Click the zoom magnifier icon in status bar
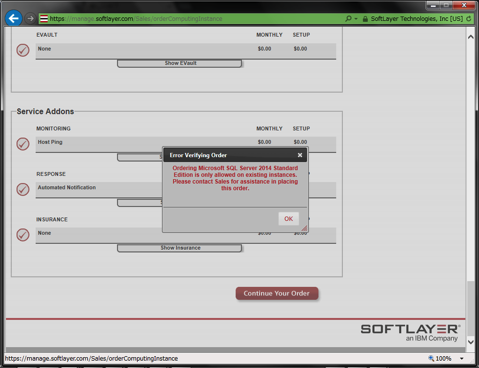The width and height of the screenshot is (479, 368). (x=431, y=358)
